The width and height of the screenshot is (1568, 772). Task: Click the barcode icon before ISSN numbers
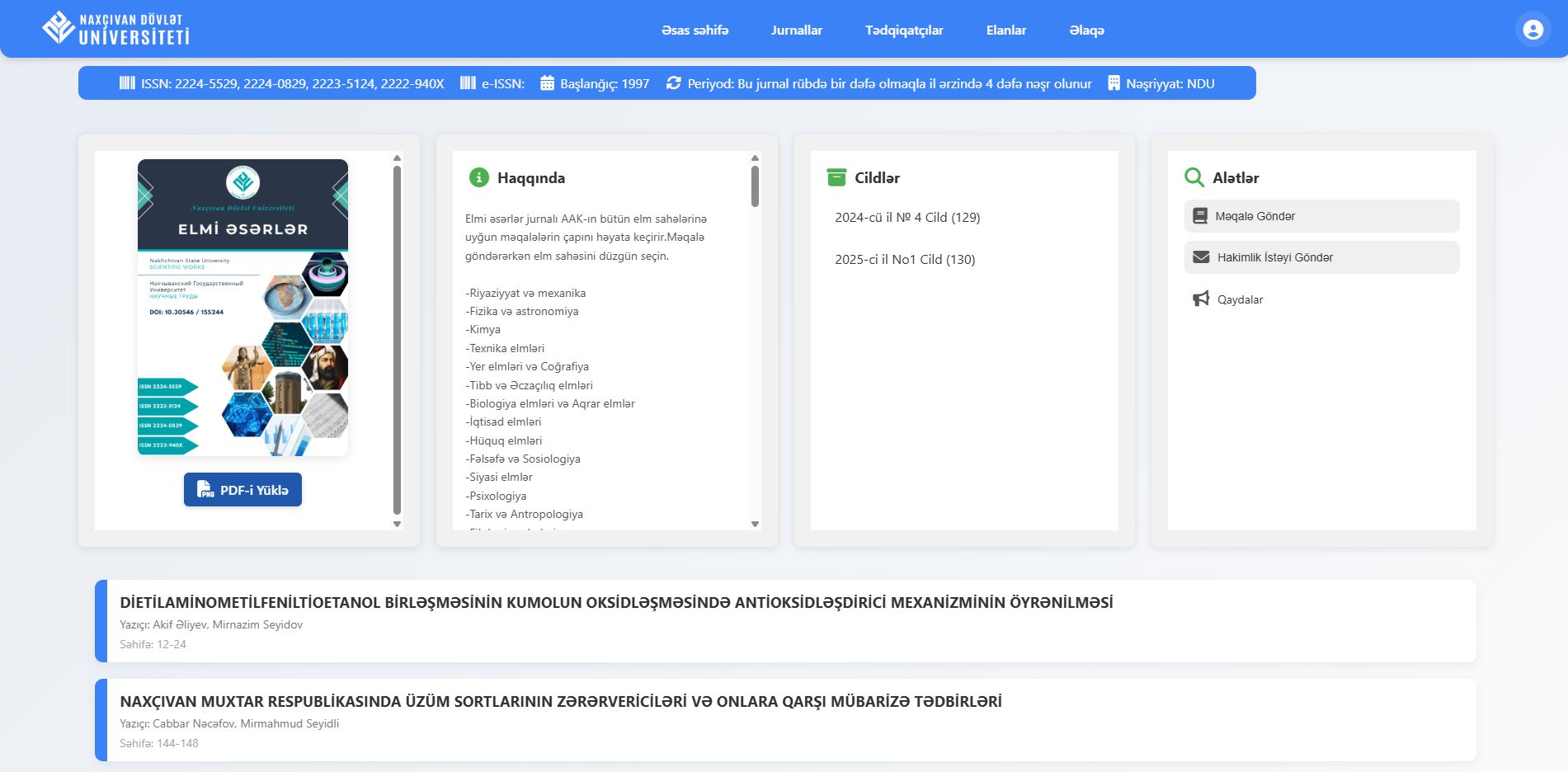coord(126,83)
